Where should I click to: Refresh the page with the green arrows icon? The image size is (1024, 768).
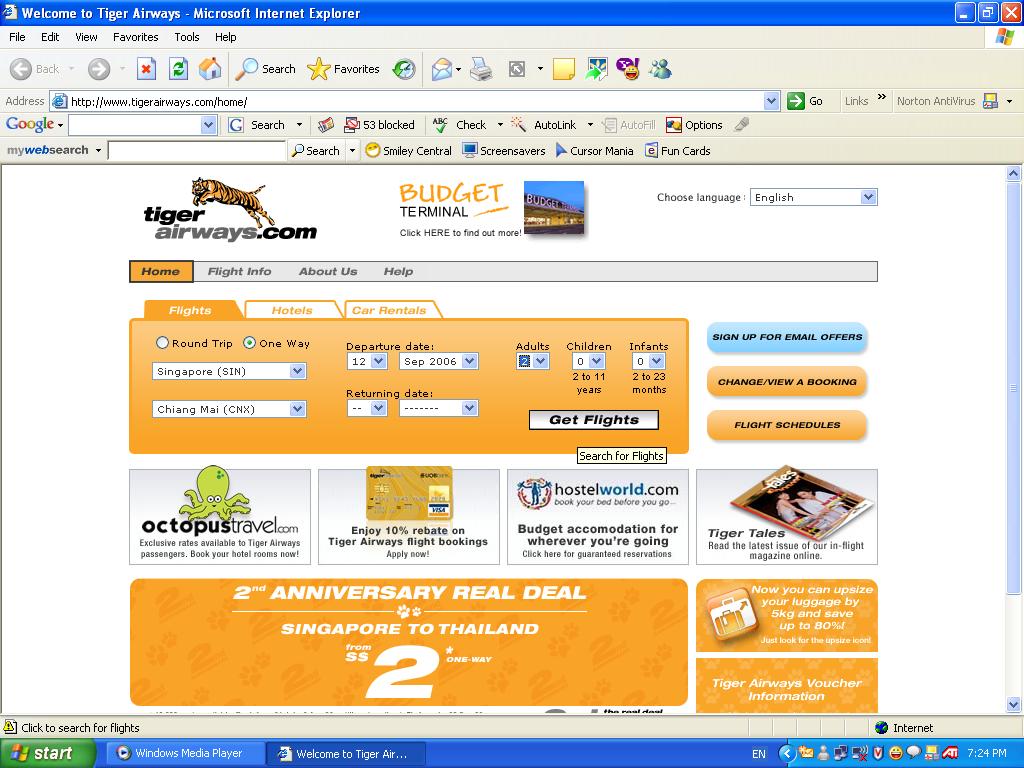(178, 69)
